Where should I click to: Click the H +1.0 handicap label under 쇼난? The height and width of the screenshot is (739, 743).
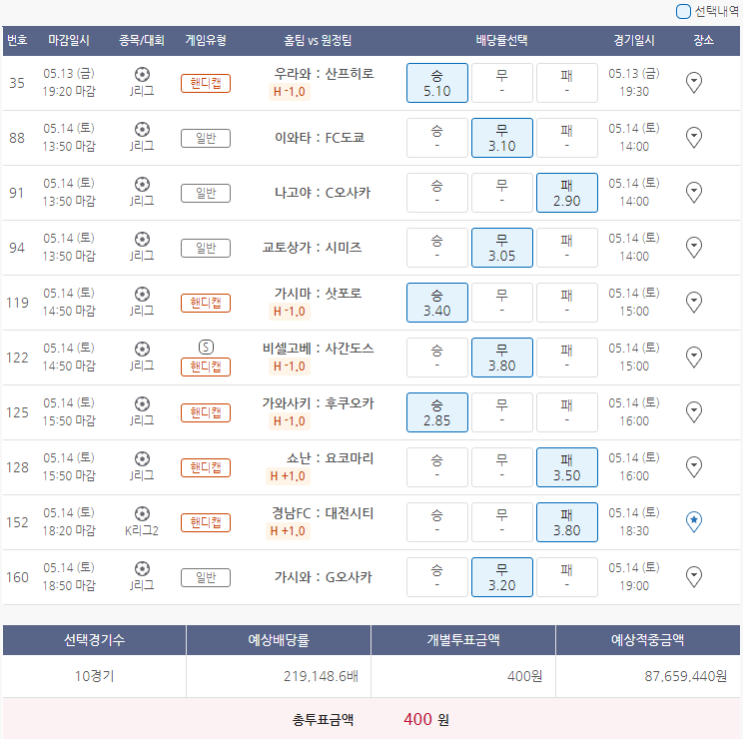click(x=288, y=477)
